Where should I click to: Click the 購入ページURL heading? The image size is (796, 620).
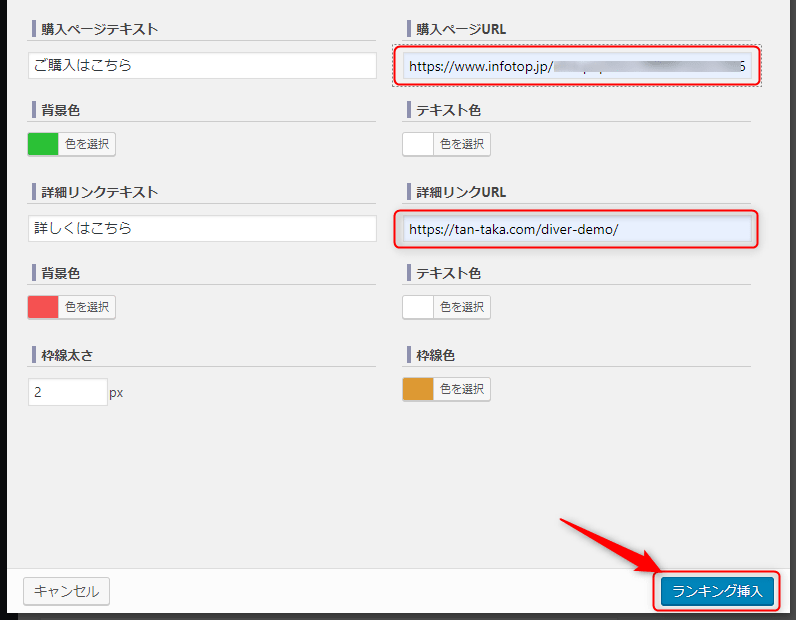[461, 29]
